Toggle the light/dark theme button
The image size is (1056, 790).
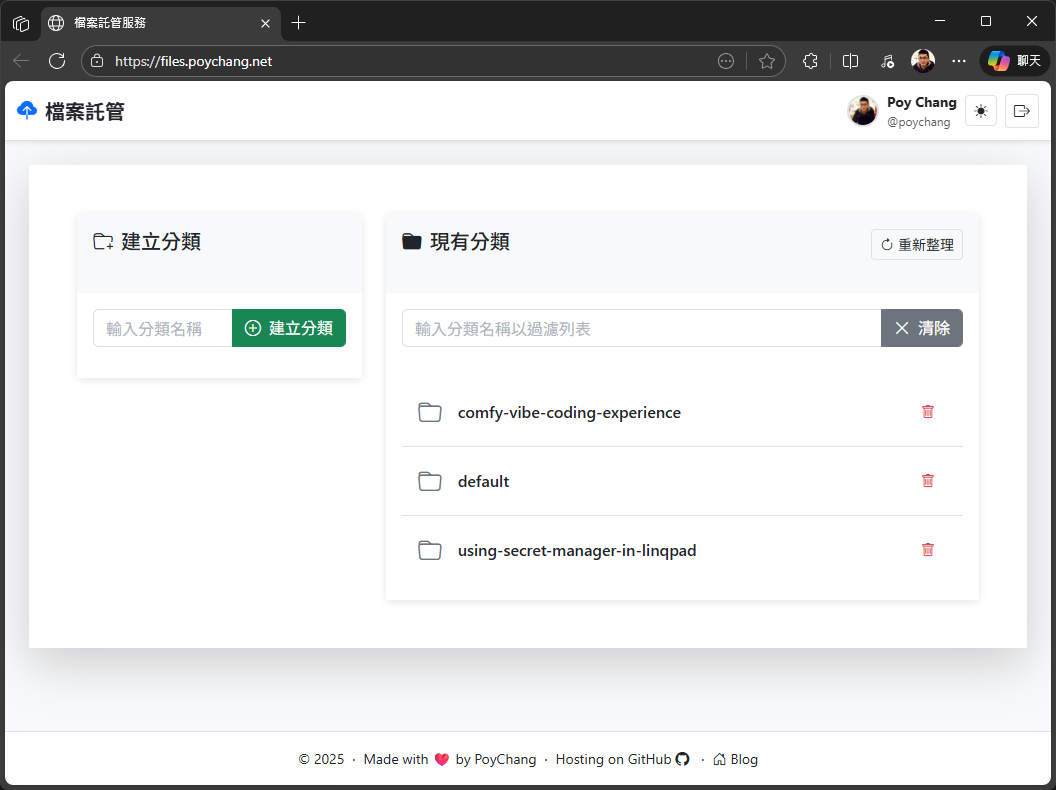(x=980, y=111)
